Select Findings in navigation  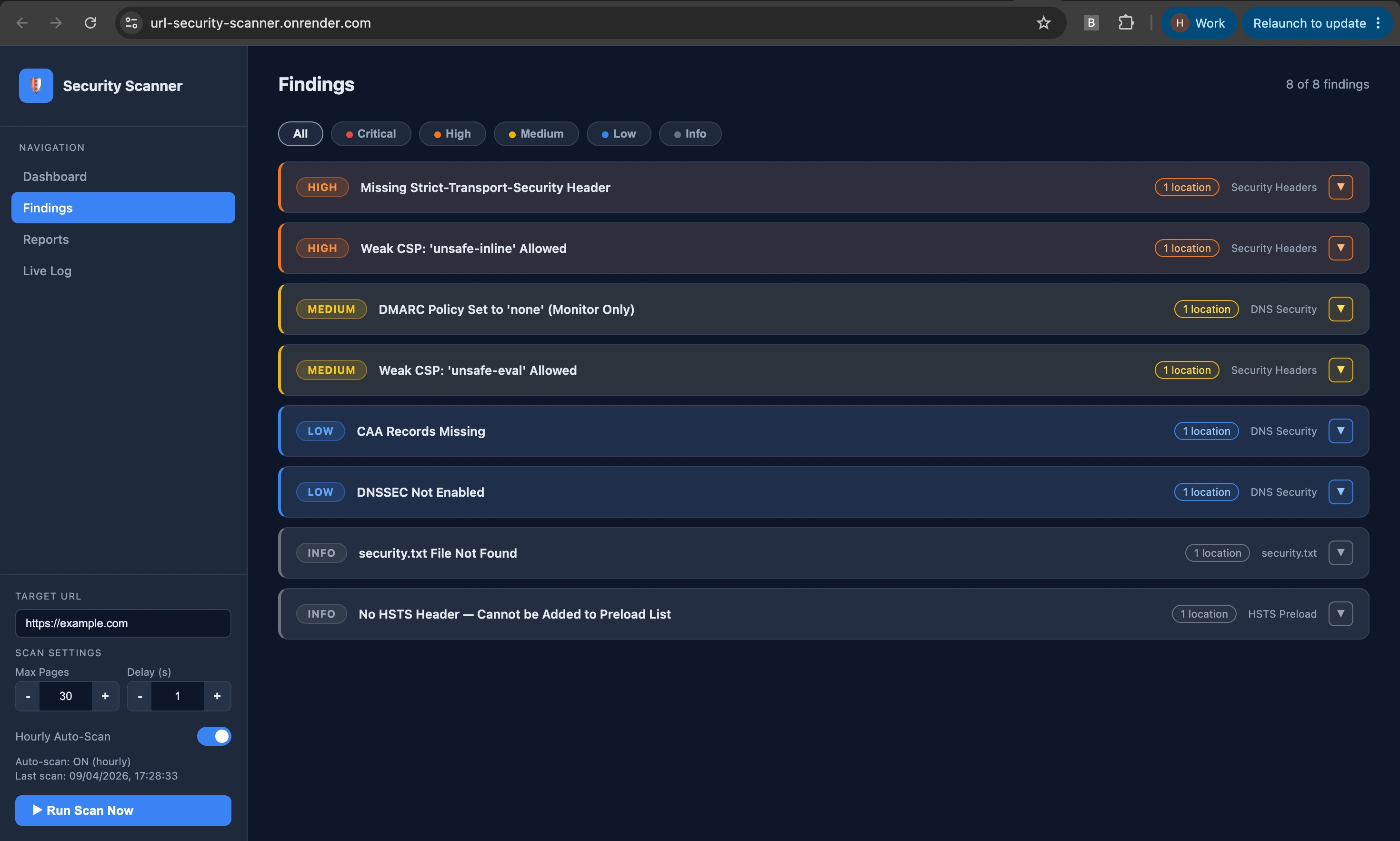click(123, 208)
